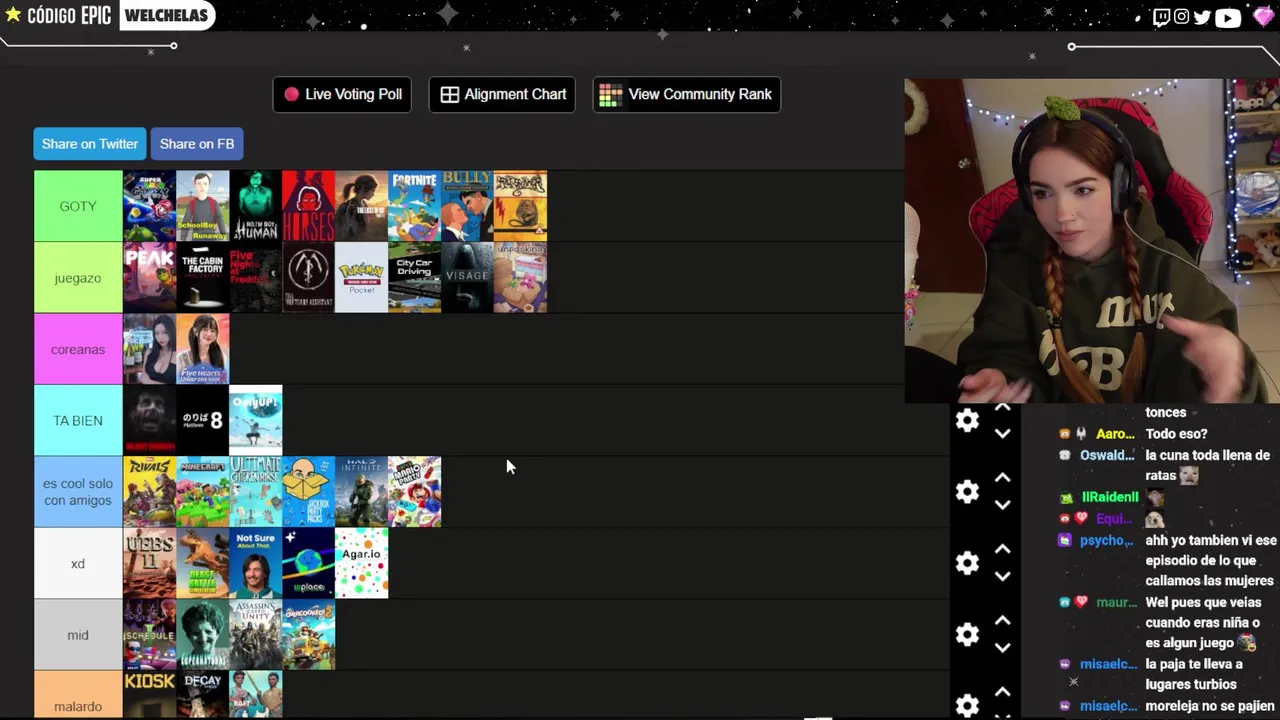Select the Platform 8 cover
Viewport: 1280px width, 720px height.
tap(202, 421)
